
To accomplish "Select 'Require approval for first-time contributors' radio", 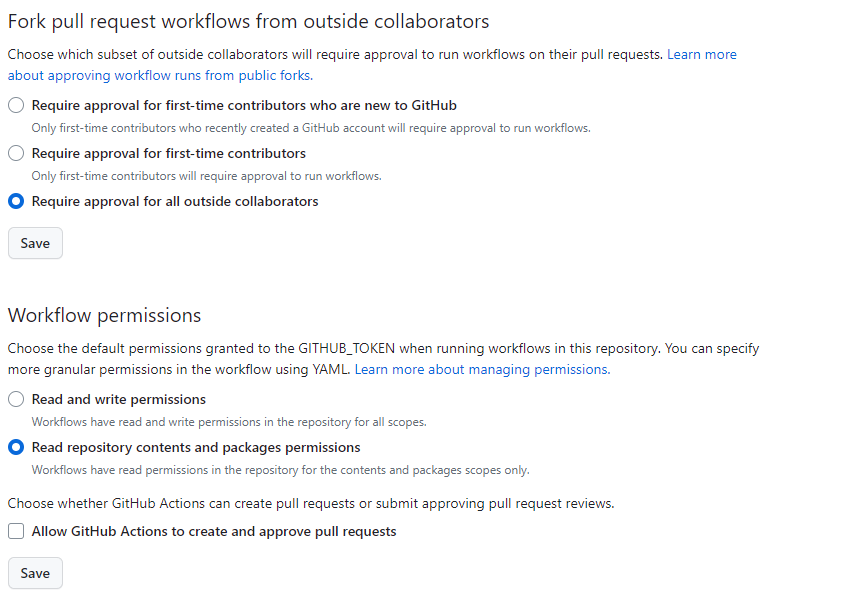I will point(16,153).
